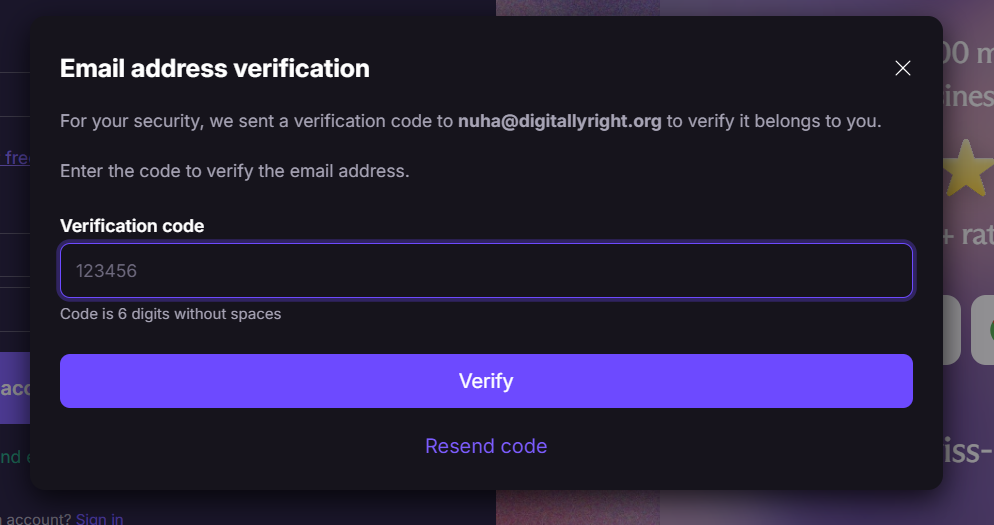This screenshot has width=994, height=525.
Task: Click the "+ rat" ratings text at right
Action: pos(967,235)
